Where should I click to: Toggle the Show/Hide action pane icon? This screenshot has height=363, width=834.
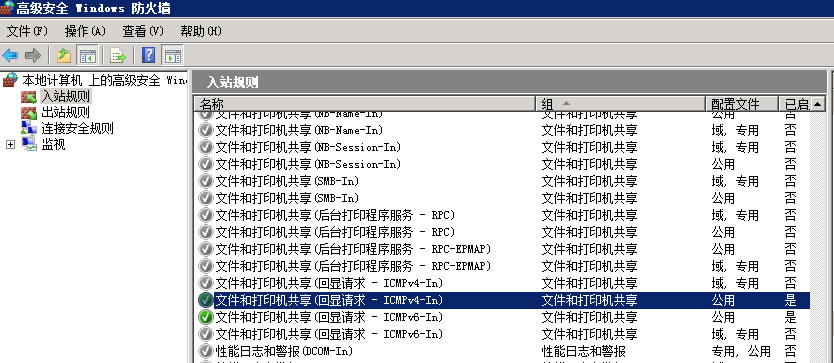(172, 55)
